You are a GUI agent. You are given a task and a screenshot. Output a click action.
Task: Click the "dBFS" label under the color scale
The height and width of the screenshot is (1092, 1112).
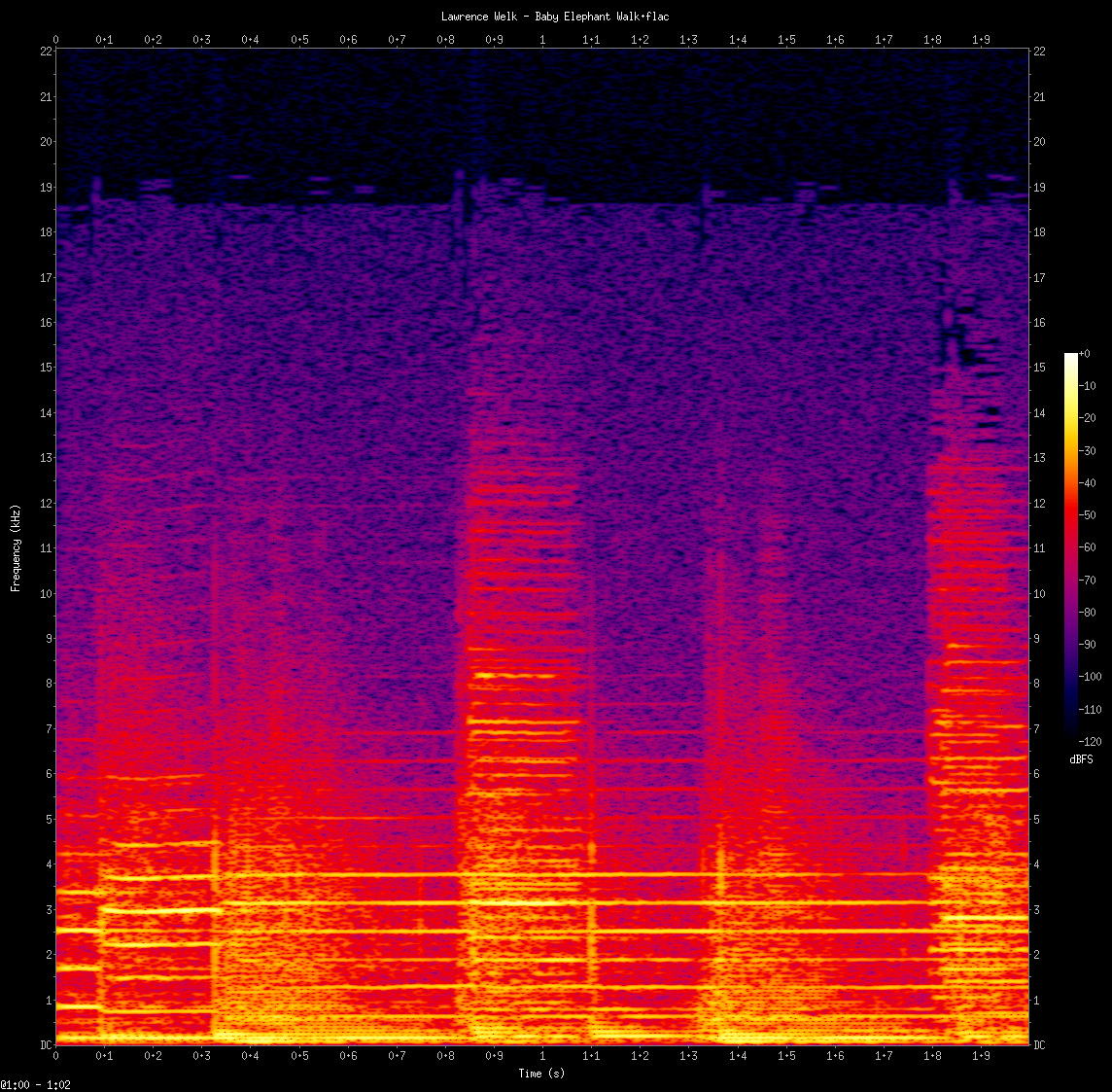pos(1082,759)
